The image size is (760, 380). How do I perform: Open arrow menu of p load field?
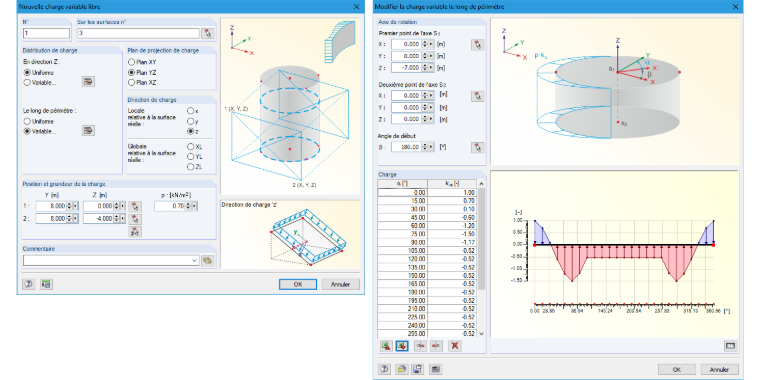coord(194,206)
